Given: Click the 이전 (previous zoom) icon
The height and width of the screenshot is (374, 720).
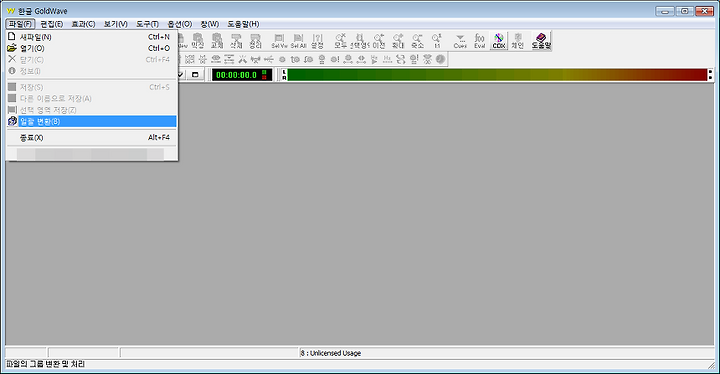Looking at the screenshot, I should 379,41.
